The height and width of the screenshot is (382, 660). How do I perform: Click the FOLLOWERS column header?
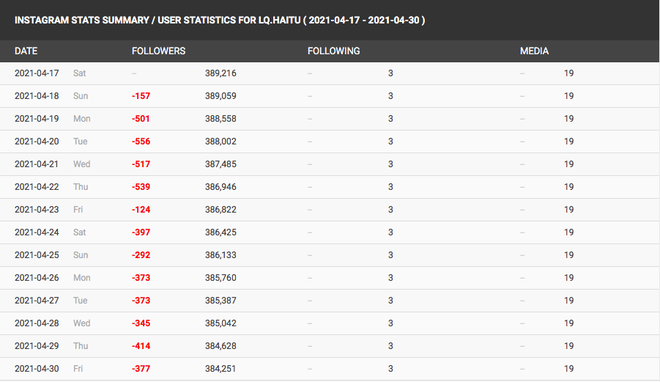pos(158,51)
